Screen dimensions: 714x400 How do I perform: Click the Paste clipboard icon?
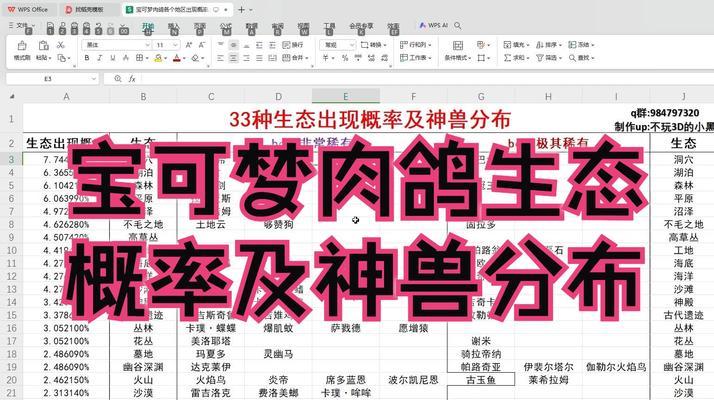point(43,45)
